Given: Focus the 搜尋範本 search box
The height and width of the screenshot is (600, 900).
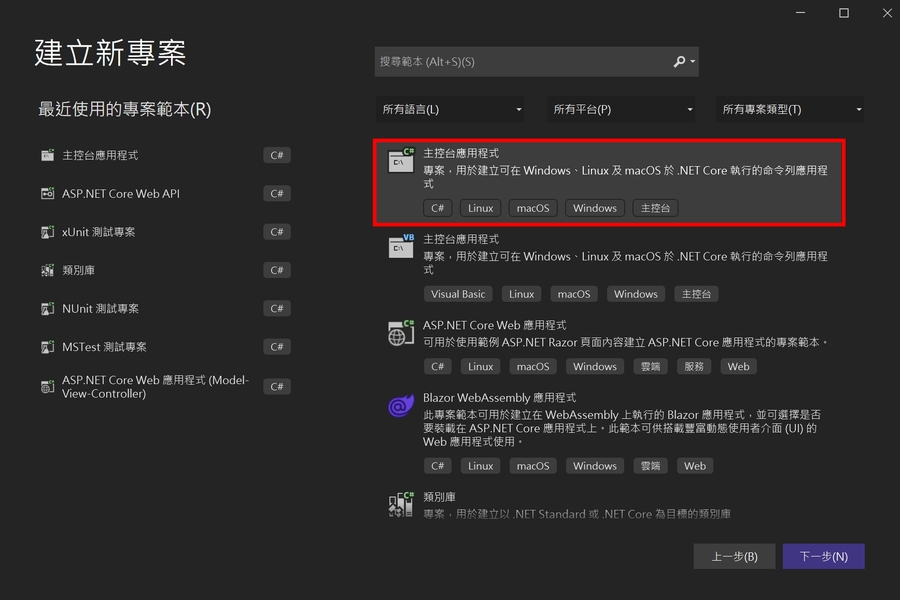Looking at the screenshot, I should [520, 62].
